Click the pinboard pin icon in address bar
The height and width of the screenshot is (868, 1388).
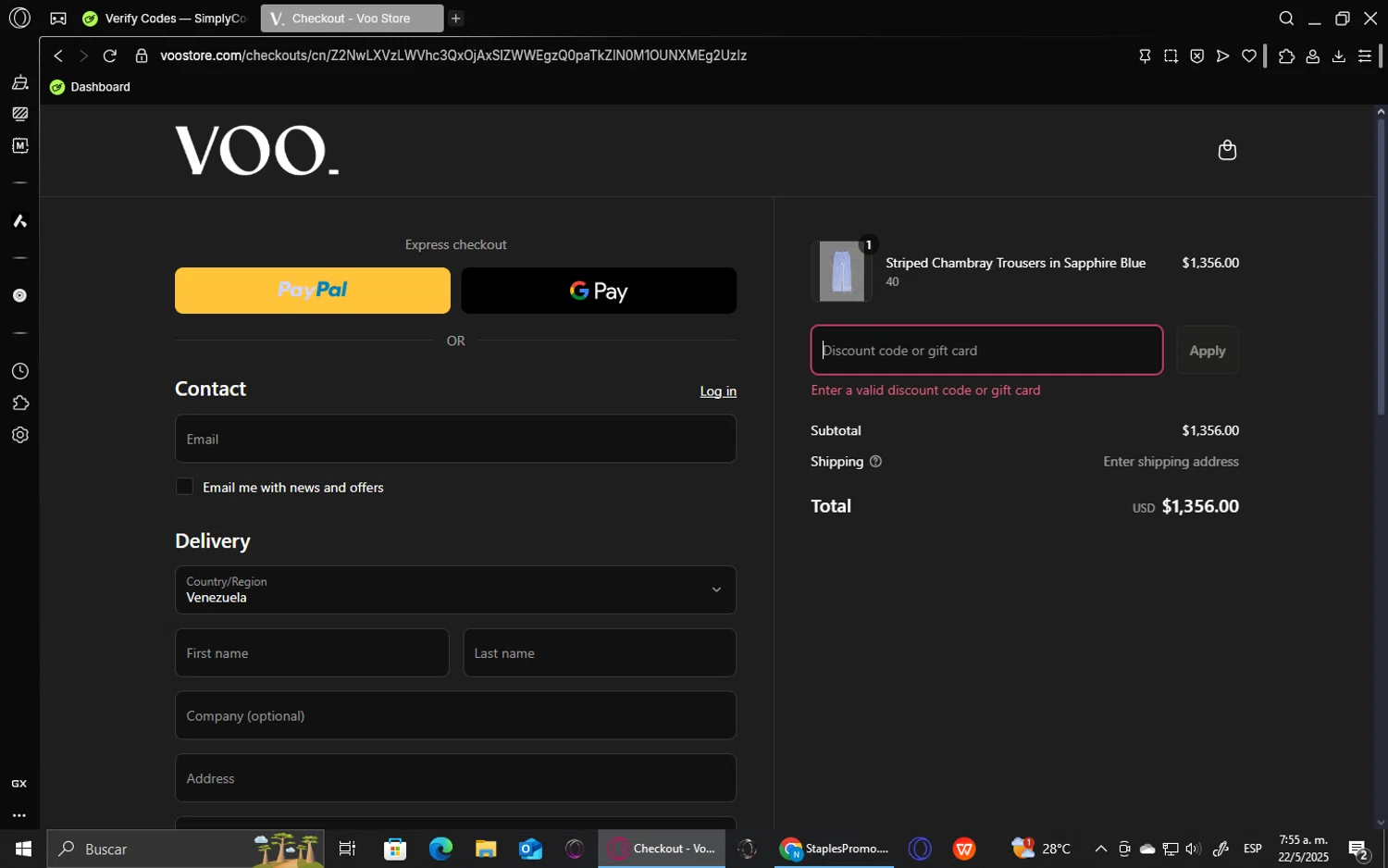(1145, 56)
